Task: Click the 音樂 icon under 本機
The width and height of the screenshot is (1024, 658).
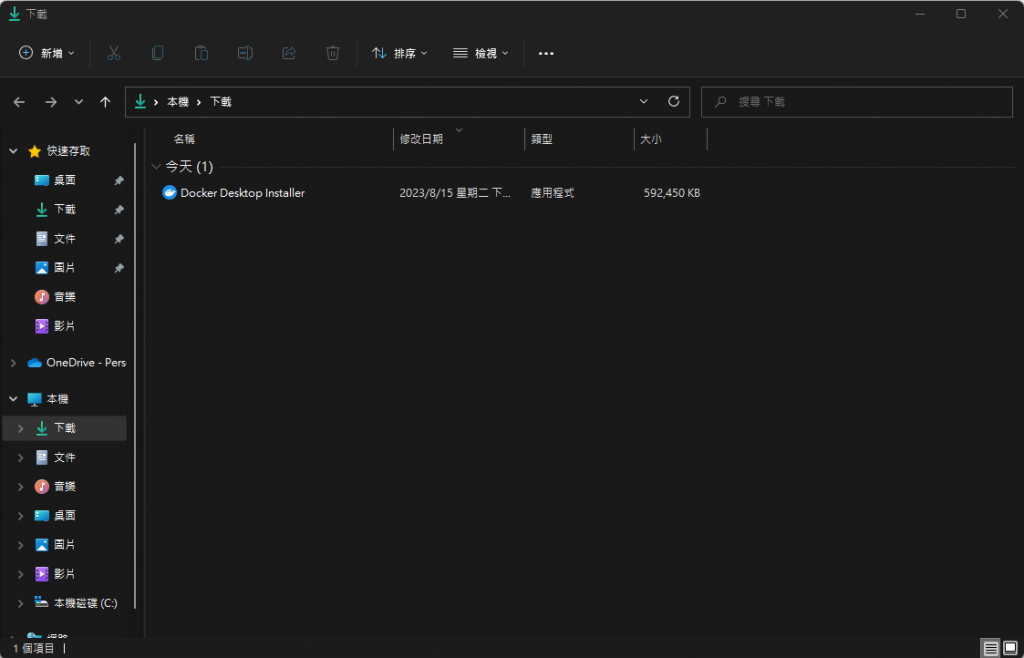Action: 42,486
